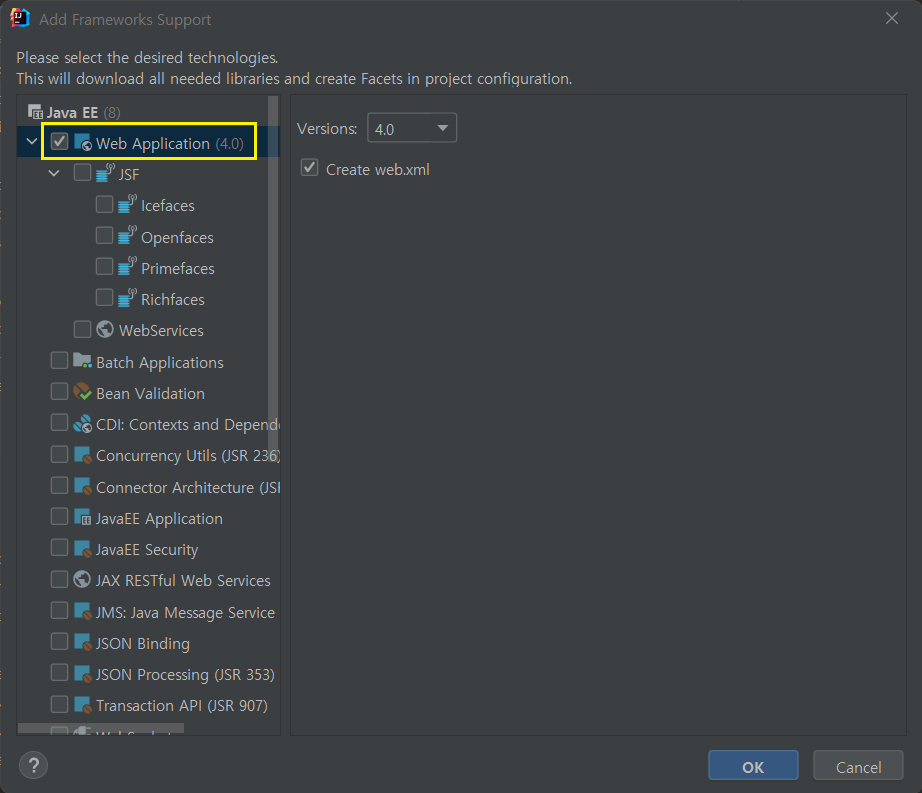Click the Icefaces icon
Screen dimensions: 922x793
(127, 205)
